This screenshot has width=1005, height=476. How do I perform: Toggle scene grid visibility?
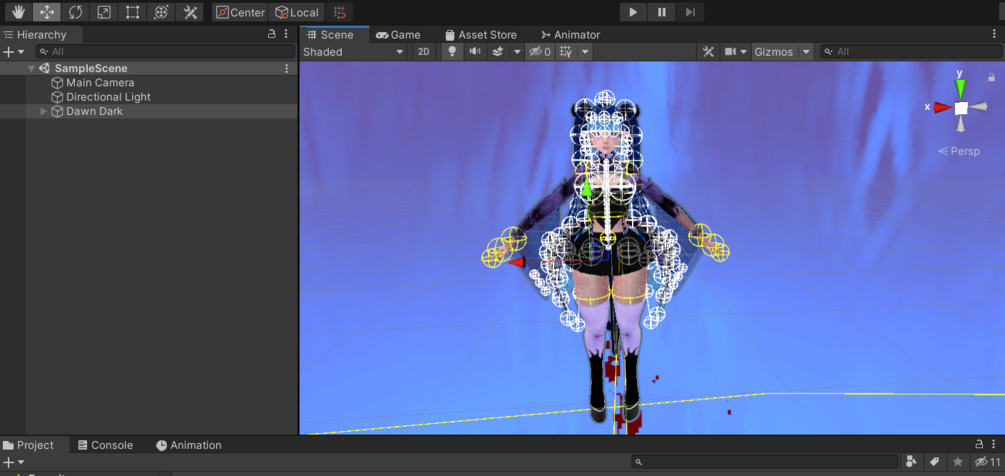point(565,52)
